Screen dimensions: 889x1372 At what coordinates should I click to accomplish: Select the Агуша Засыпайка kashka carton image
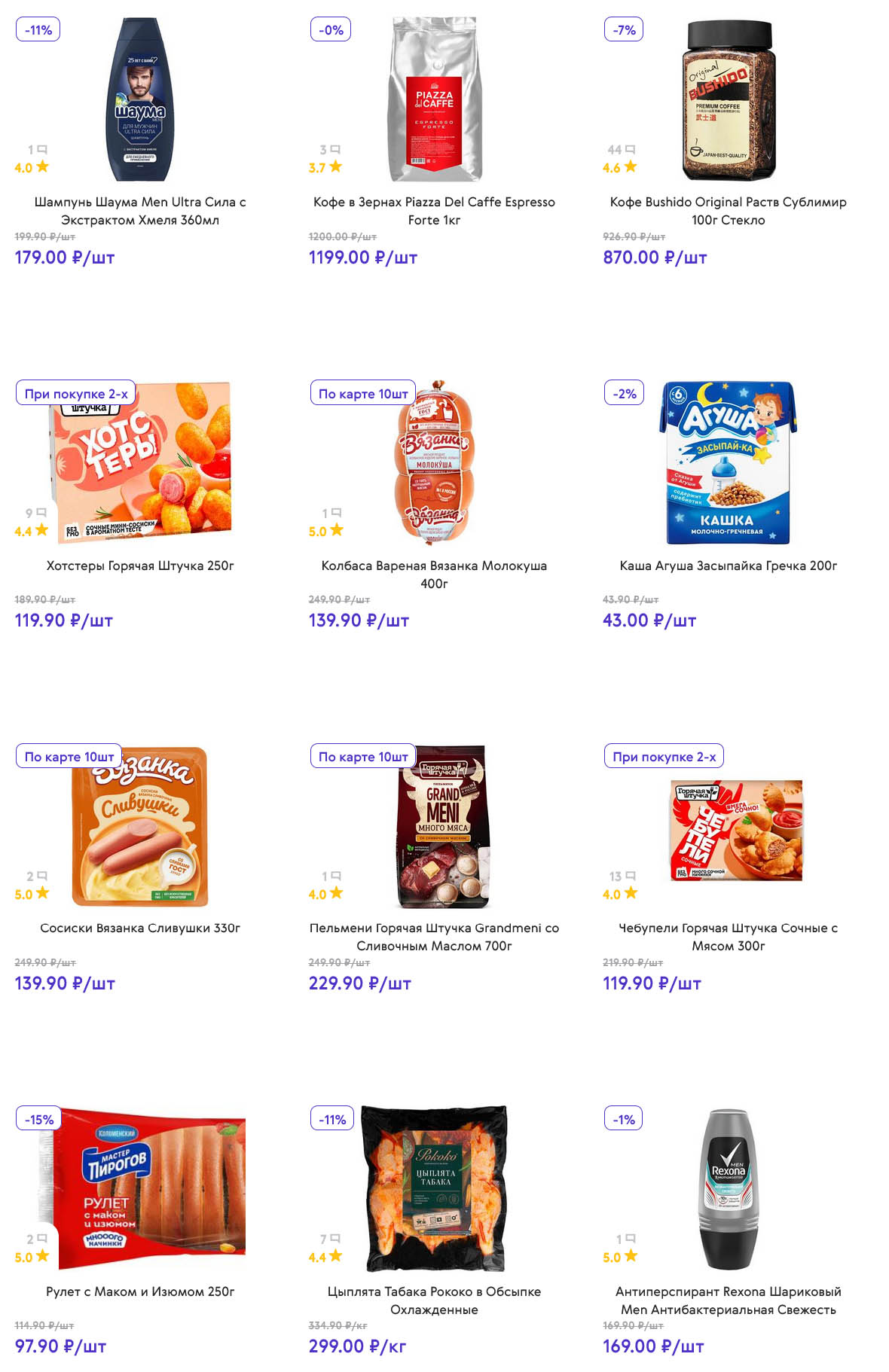coord(729,462)
